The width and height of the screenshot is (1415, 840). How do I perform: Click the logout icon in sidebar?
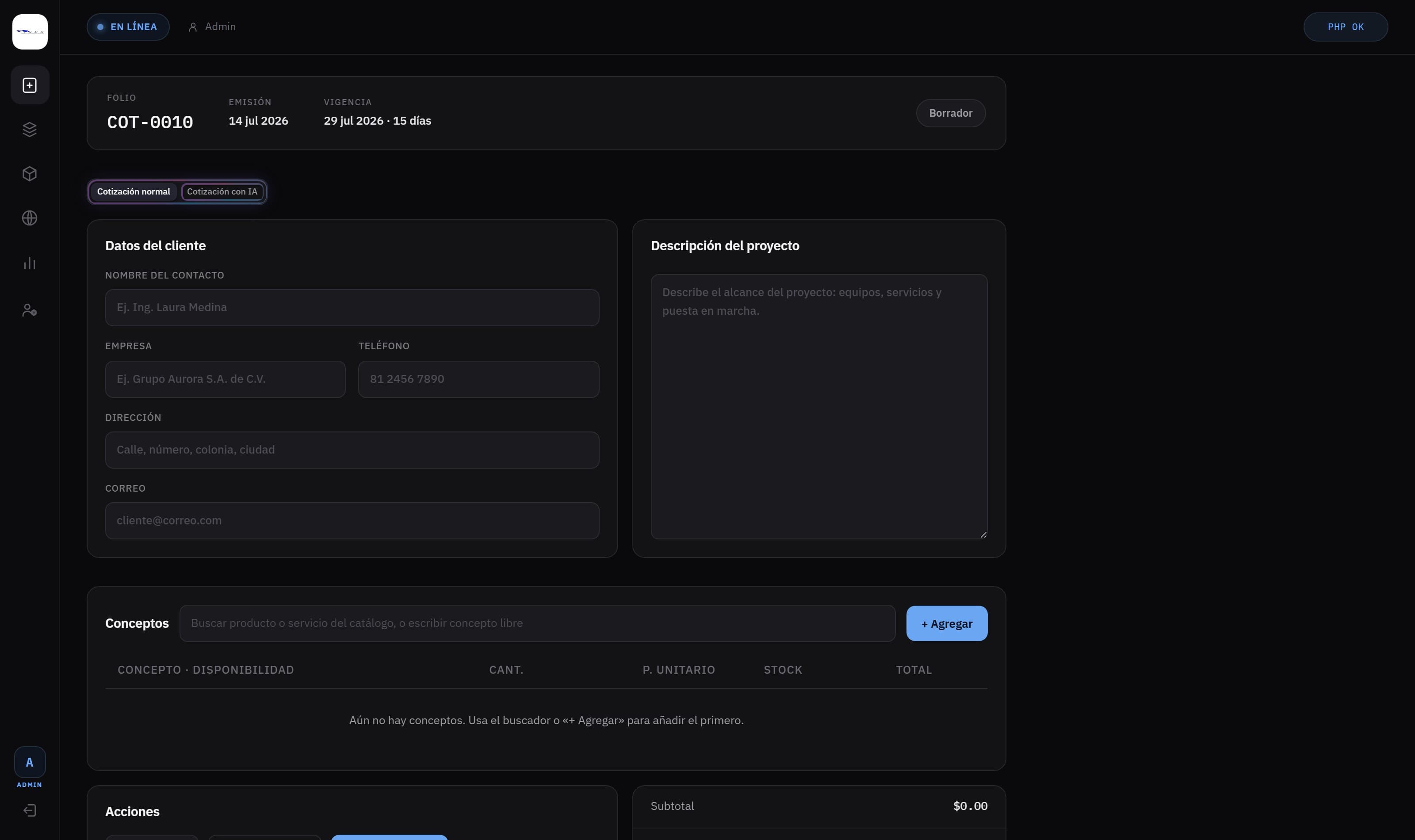point(30,810)
